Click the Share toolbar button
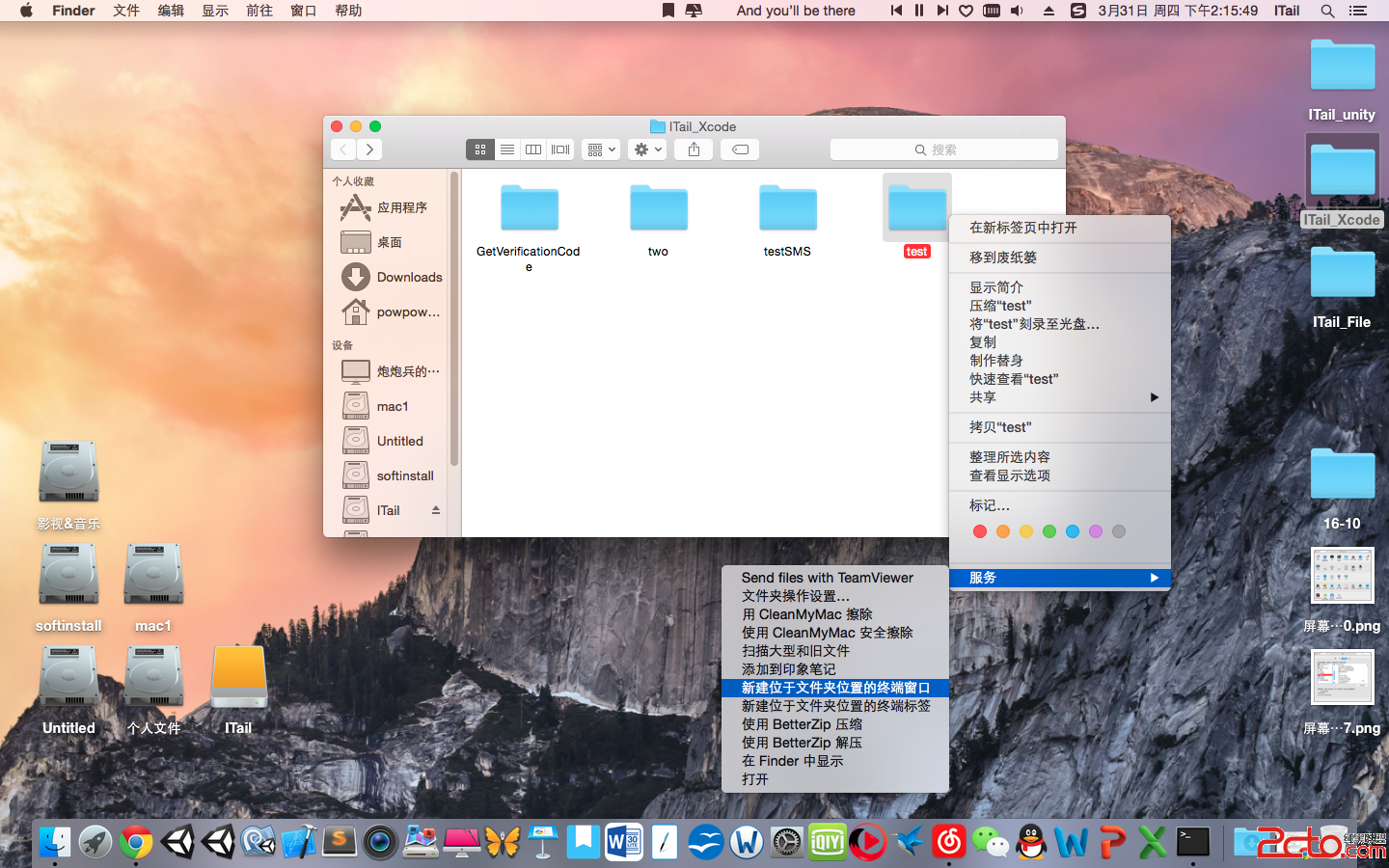The height and width of the screenshot is (868, 1389). pos(694,149)
